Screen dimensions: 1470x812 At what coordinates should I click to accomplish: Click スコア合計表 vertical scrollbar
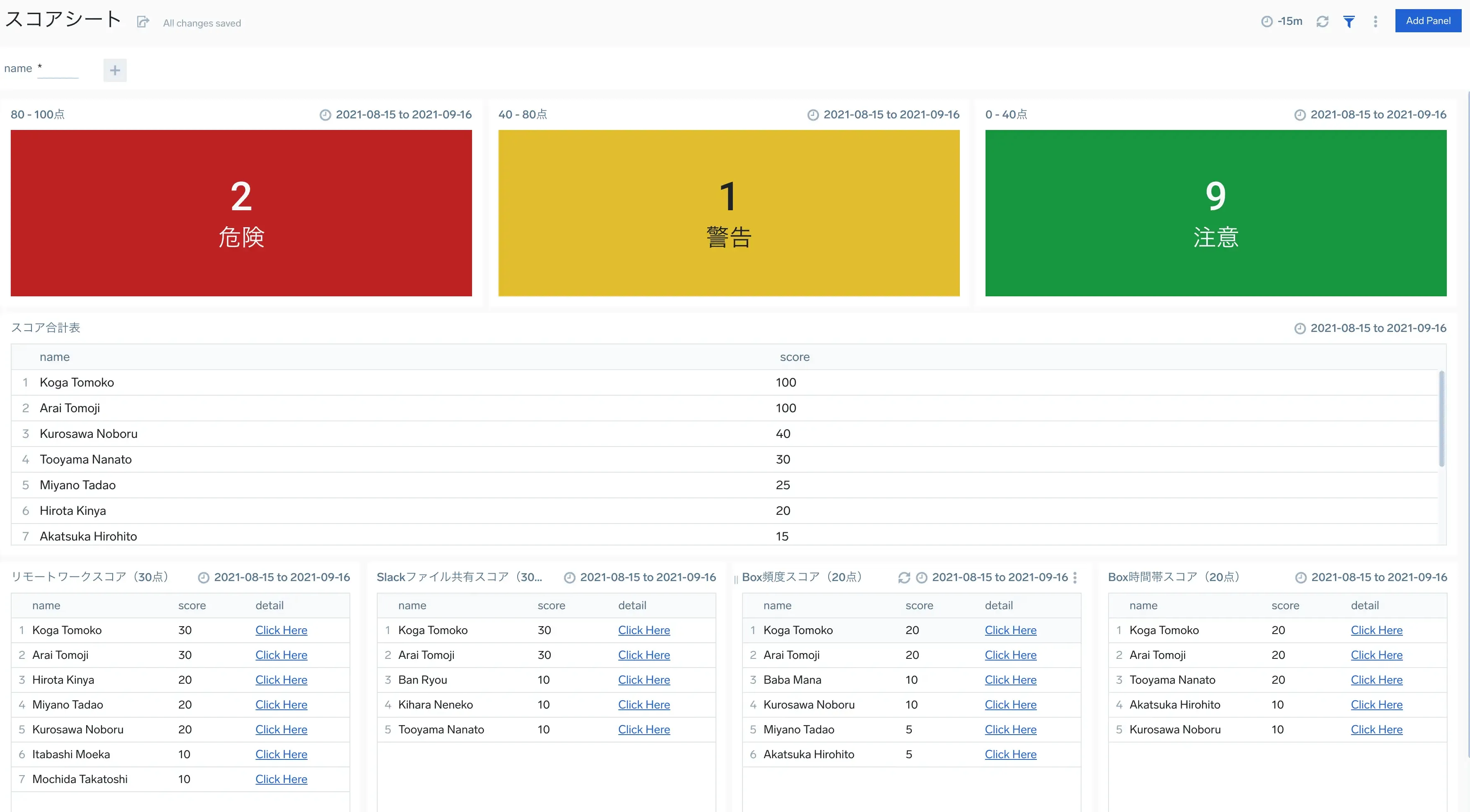pyautogui.click(x=1441, y=419)
